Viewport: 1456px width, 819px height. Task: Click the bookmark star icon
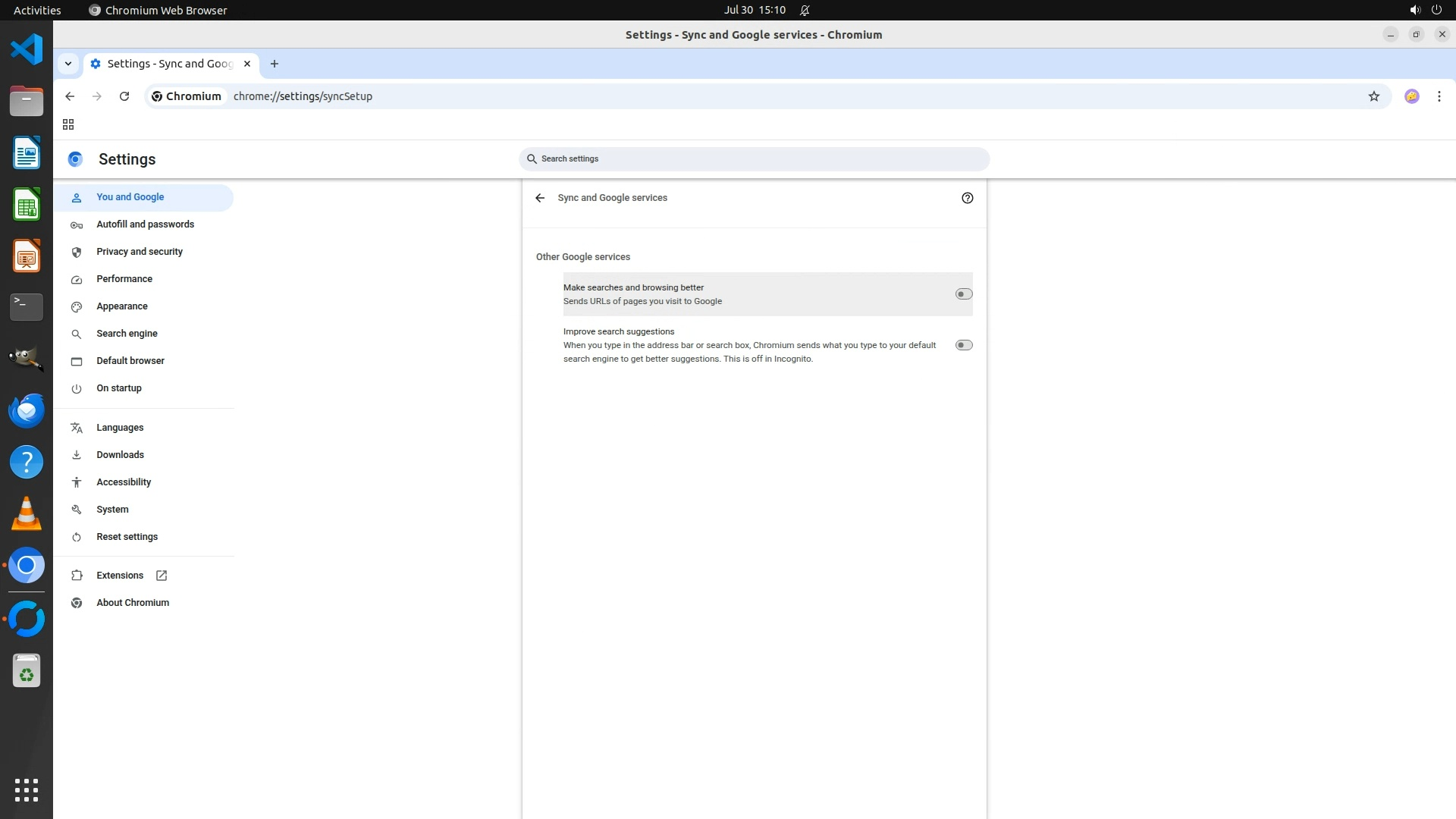click(1373, 96)
